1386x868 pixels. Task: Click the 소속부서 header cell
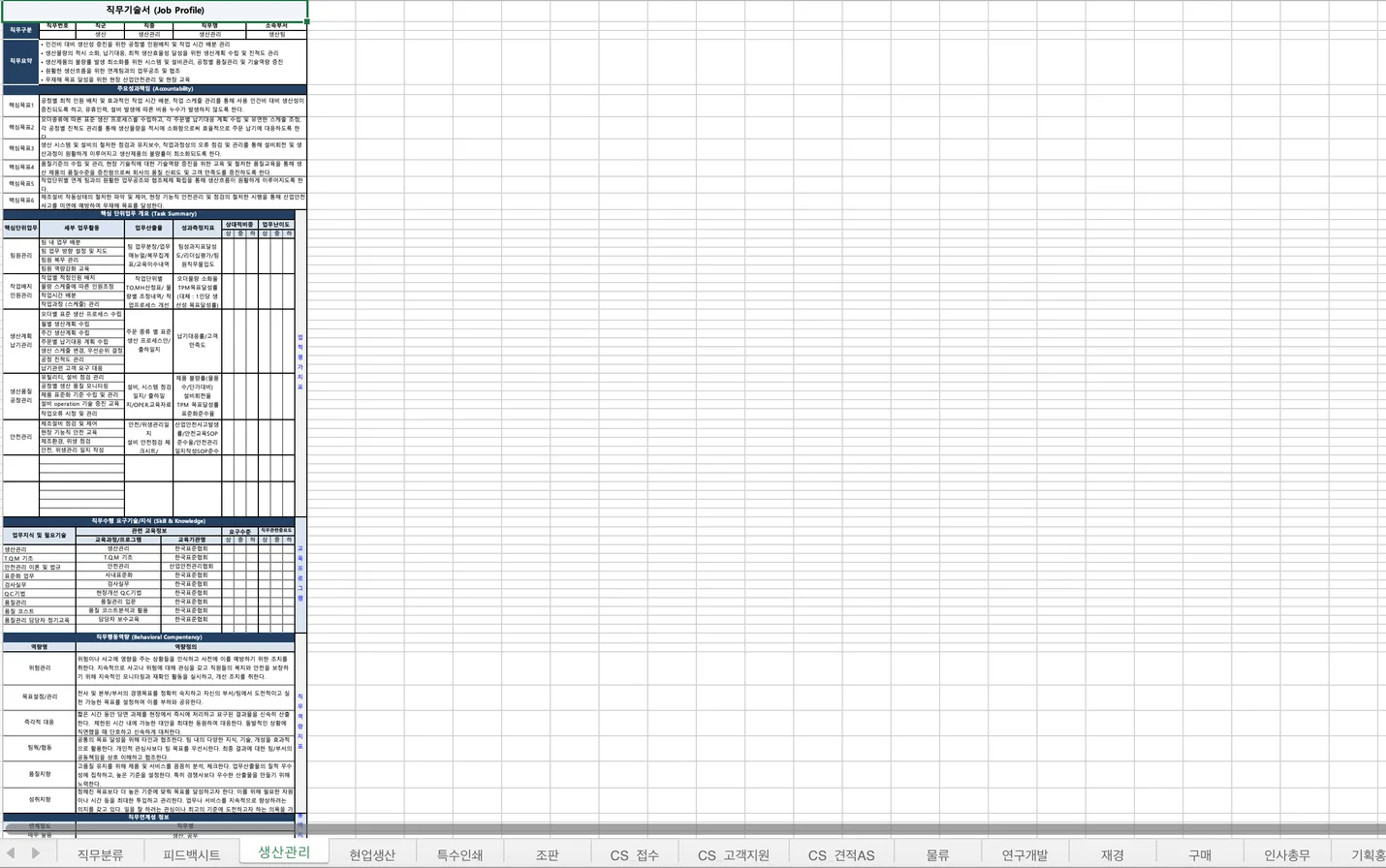276,25
